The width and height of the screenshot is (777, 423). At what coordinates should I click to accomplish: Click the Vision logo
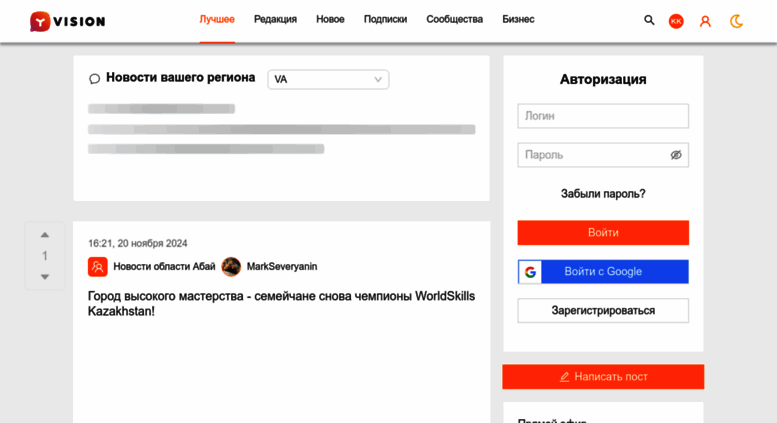tap(67, 21)
